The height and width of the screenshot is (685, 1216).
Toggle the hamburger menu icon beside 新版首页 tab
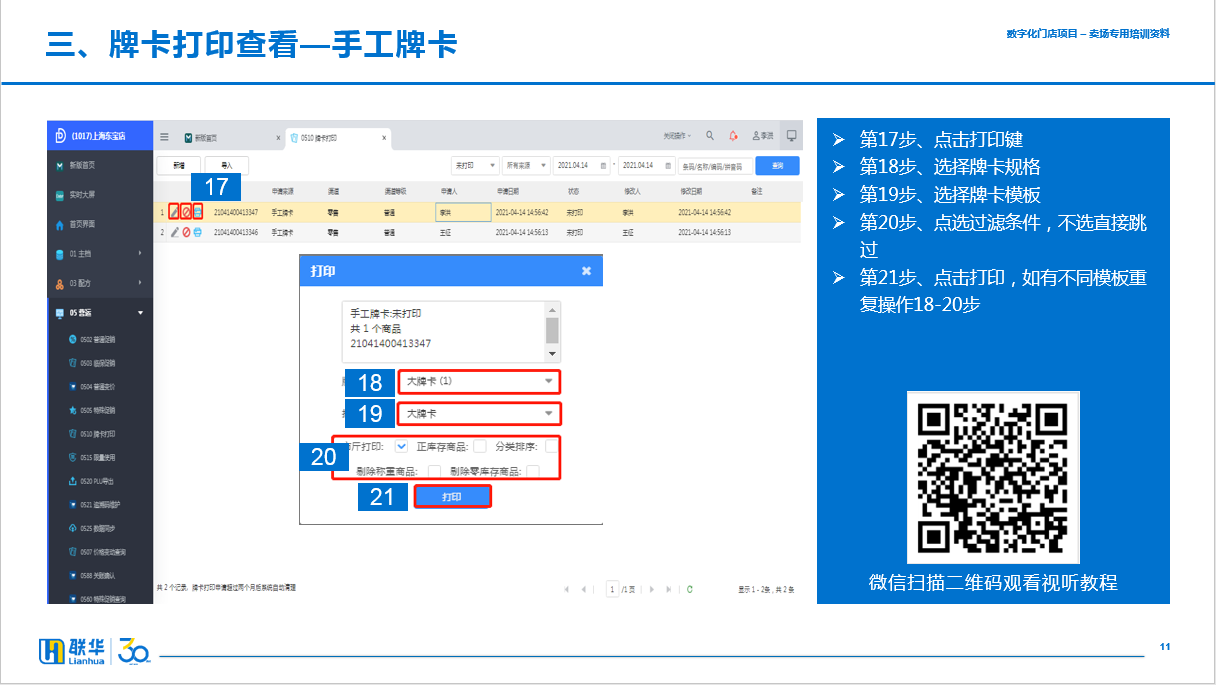pos(165,137)
